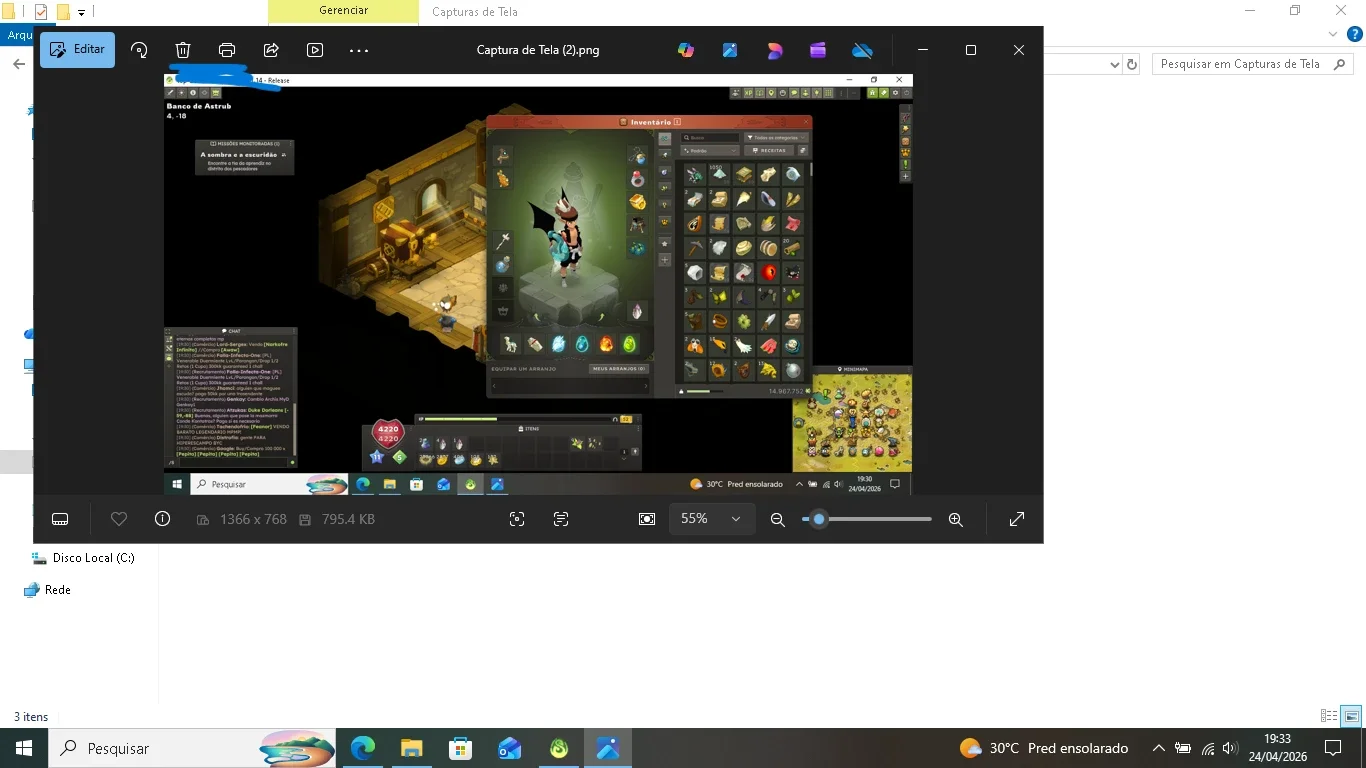
Task: Enter full screen view in Photos
Action: pos(1017,519)
